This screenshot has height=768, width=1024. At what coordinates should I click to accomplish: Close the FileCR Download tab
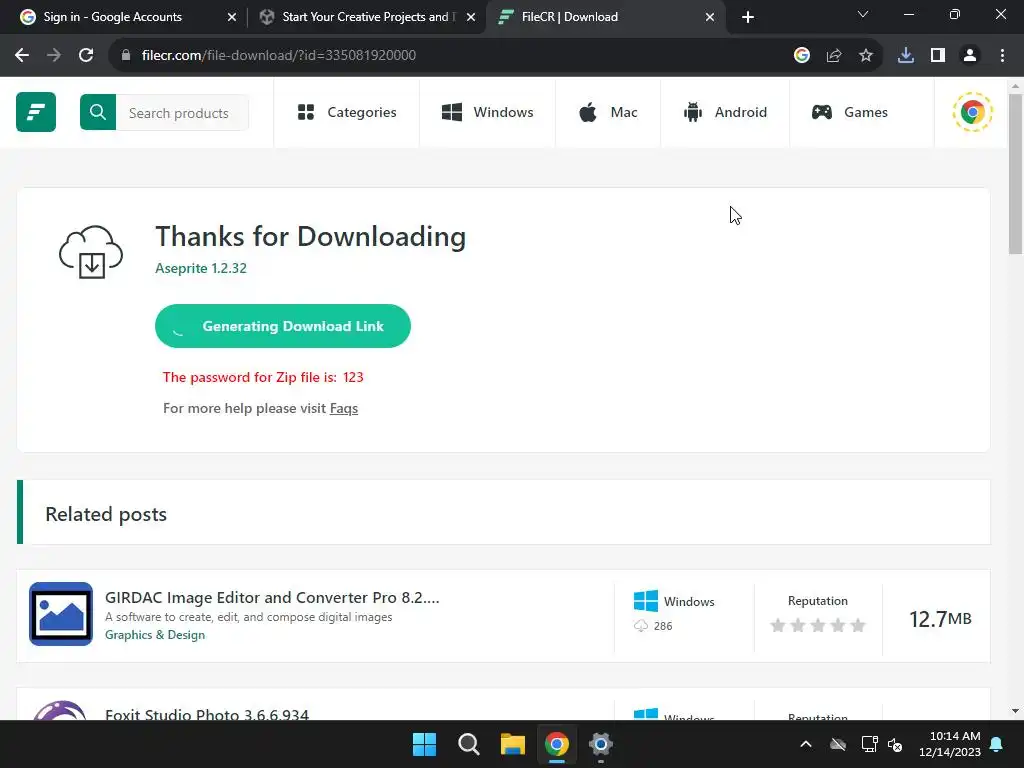tap(710, 17)
